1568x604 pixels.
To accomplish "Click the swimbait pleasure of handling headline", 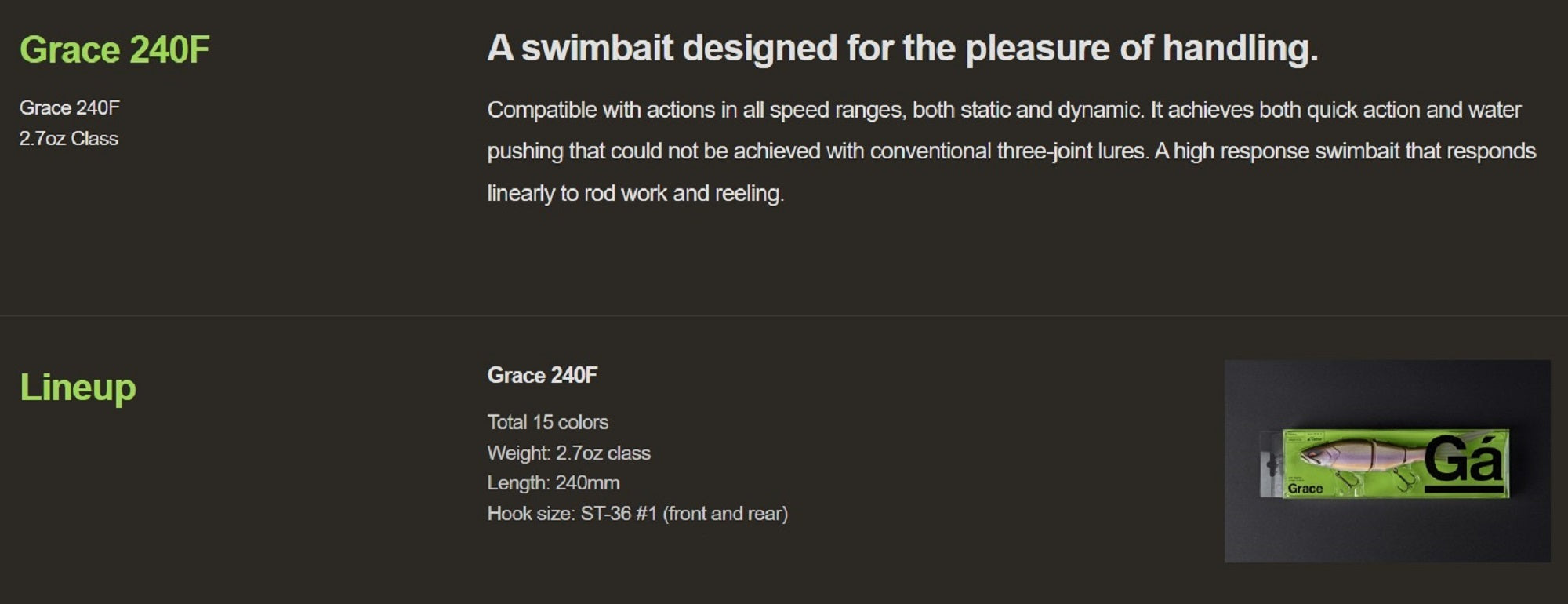I will point(902,49).
